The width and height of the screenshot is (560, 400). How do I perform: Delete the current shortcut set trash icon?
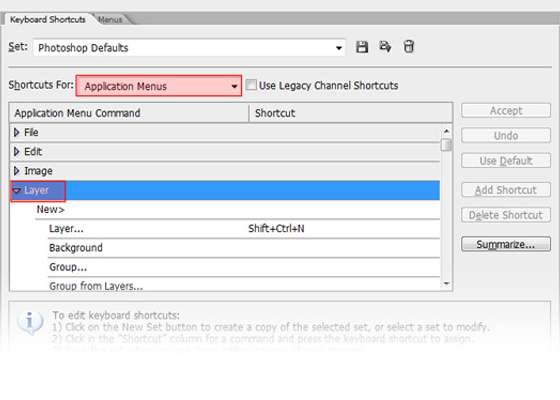coord(409,47)
